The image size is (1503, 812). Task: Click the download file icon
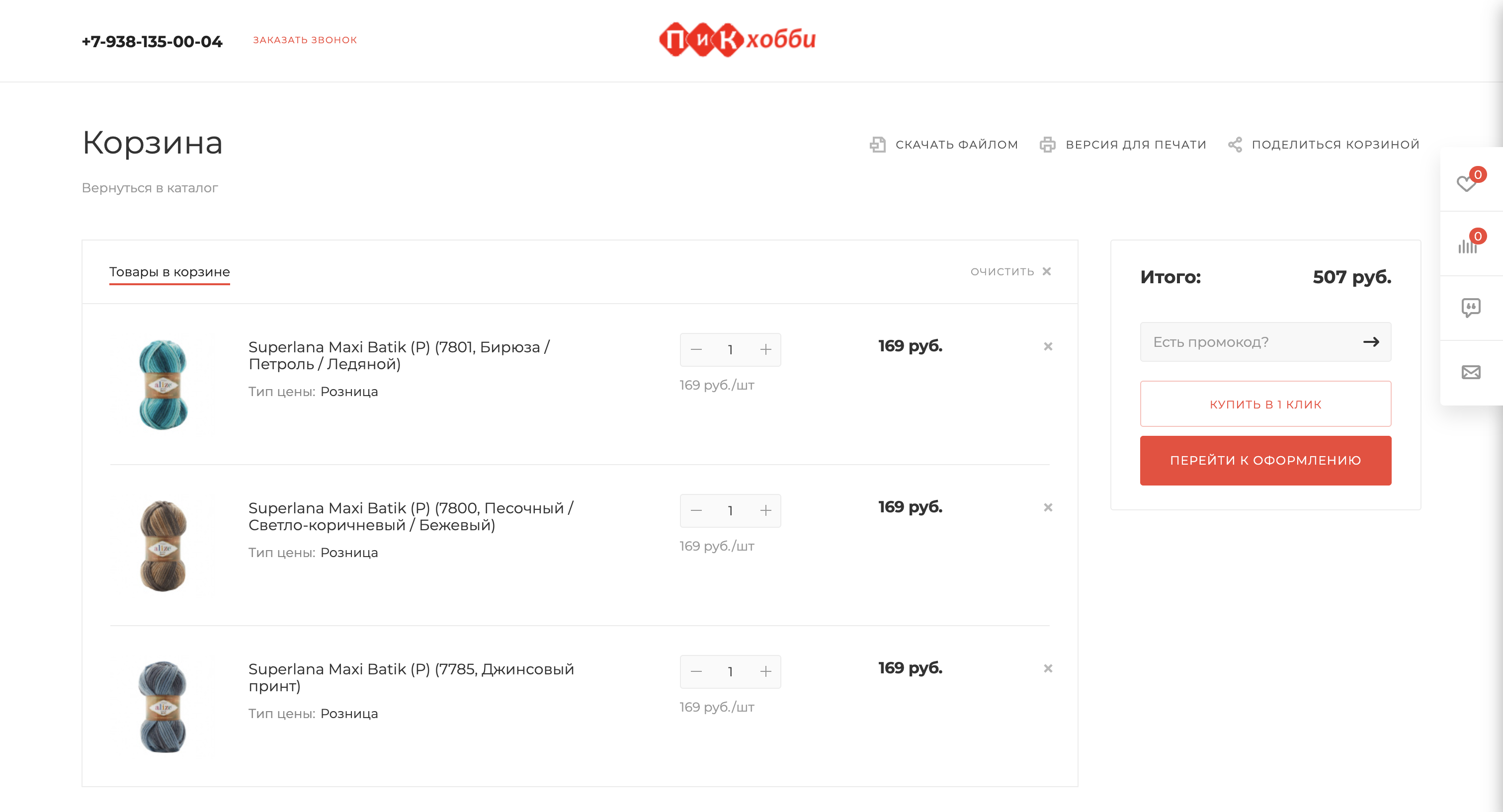878,144
